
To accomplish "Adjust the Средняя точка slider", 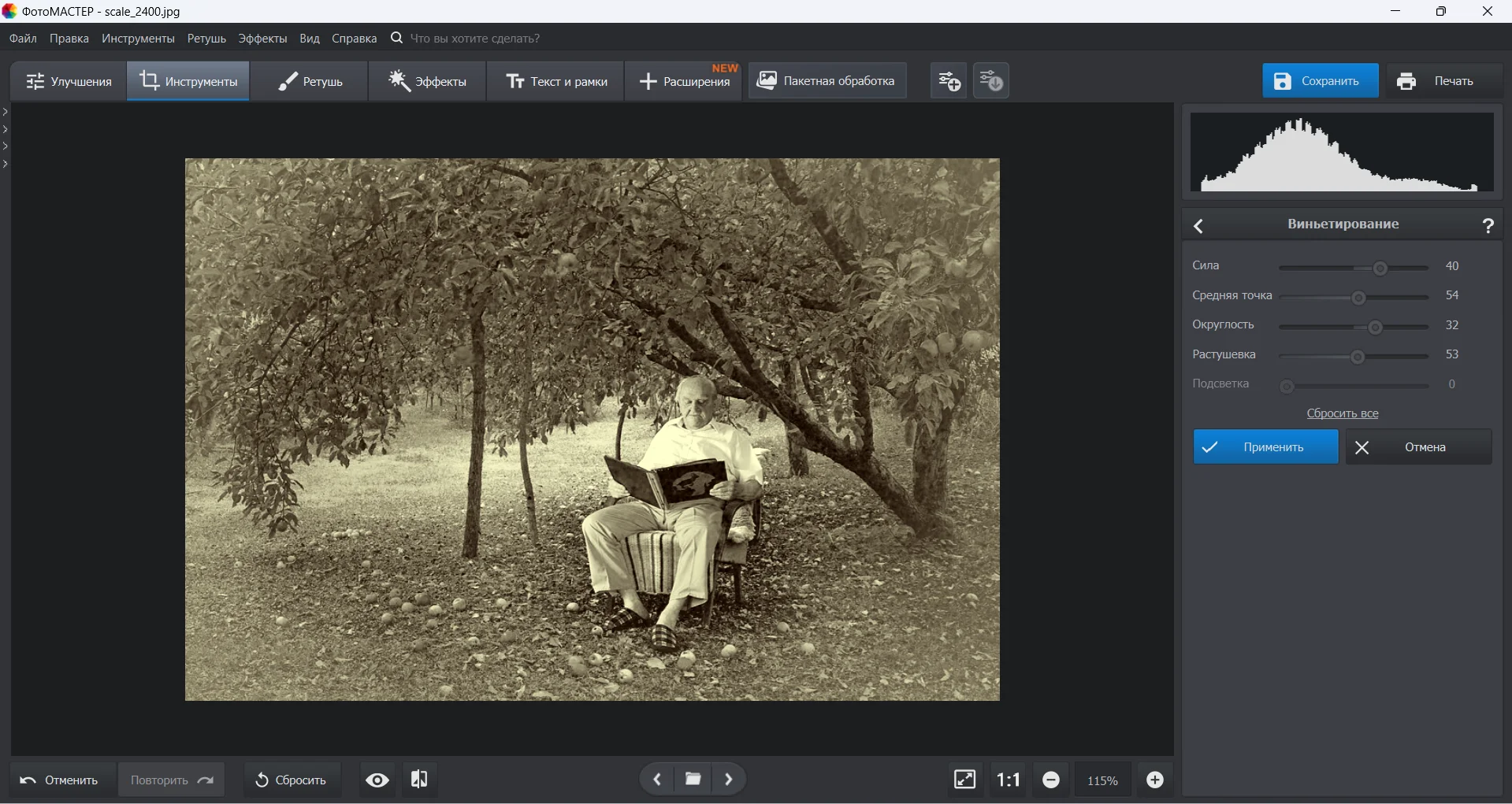I will click(1358, 298).
